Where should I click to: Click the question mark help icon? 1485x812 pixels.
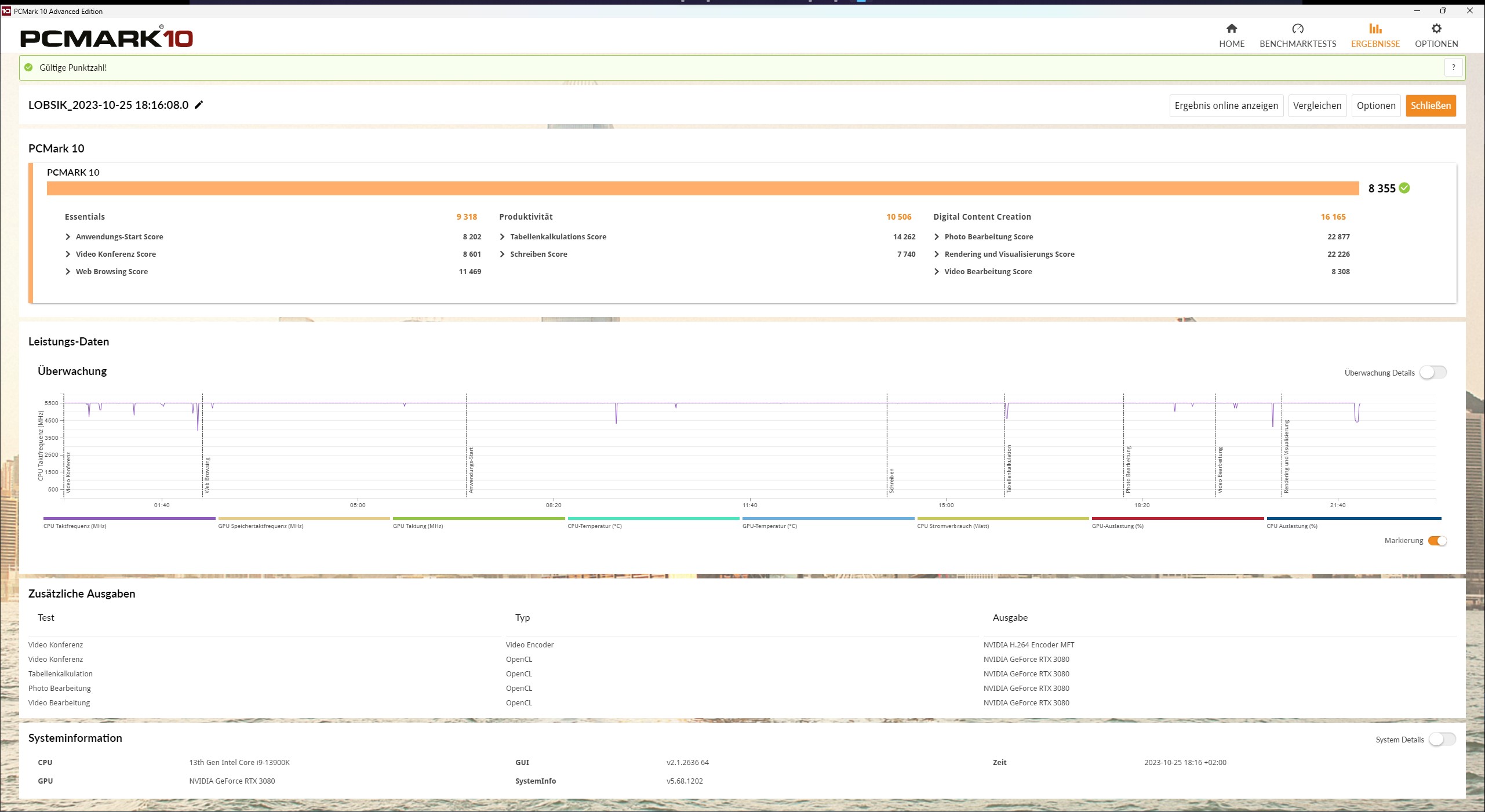point(1453,67)
